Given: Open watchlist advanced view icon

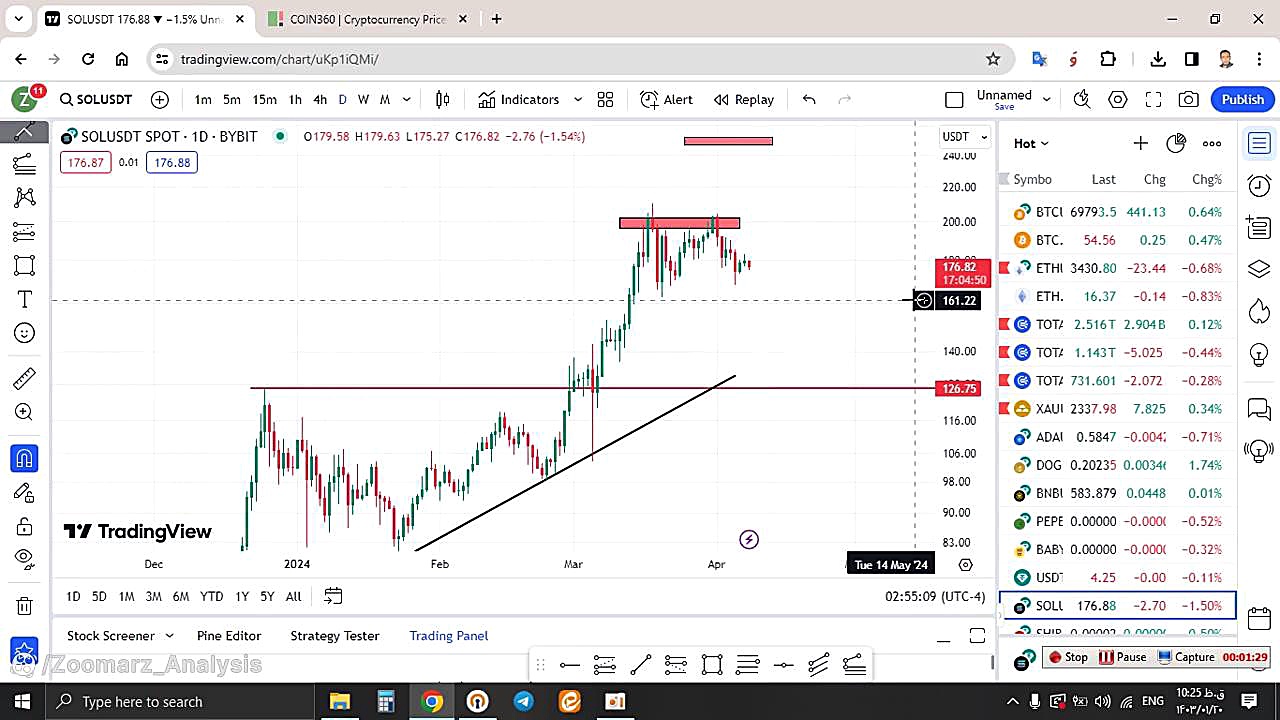Looking at the screenshot, I should click(x=1176, y=143).
